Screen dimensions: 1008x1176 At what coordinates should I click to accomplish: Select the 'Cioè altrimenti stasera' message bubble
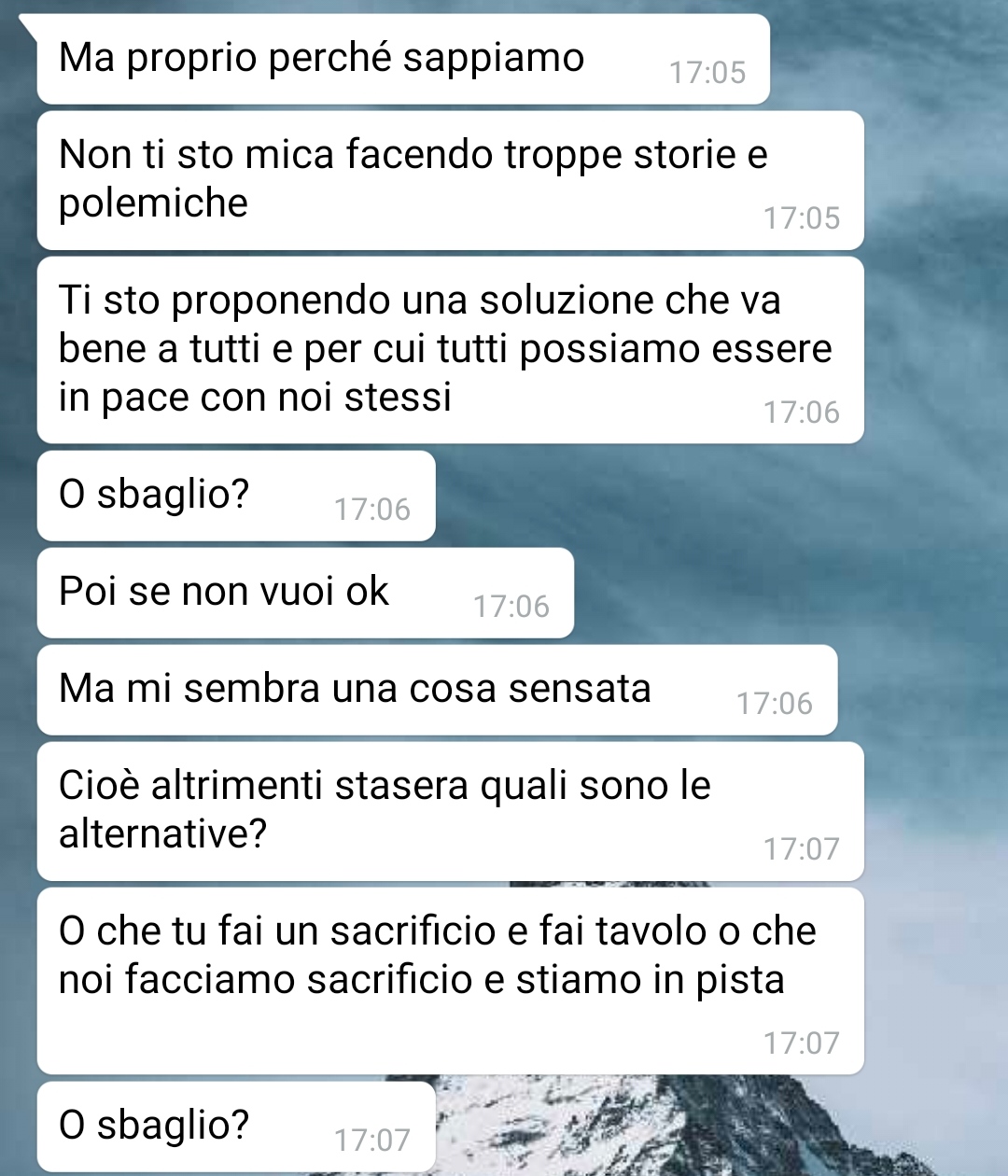pyautogui.click(x=450, y=811)
